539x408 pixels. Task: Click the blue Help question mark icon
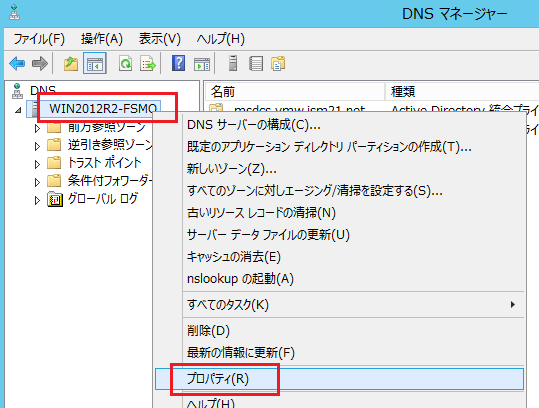[178, 63]
